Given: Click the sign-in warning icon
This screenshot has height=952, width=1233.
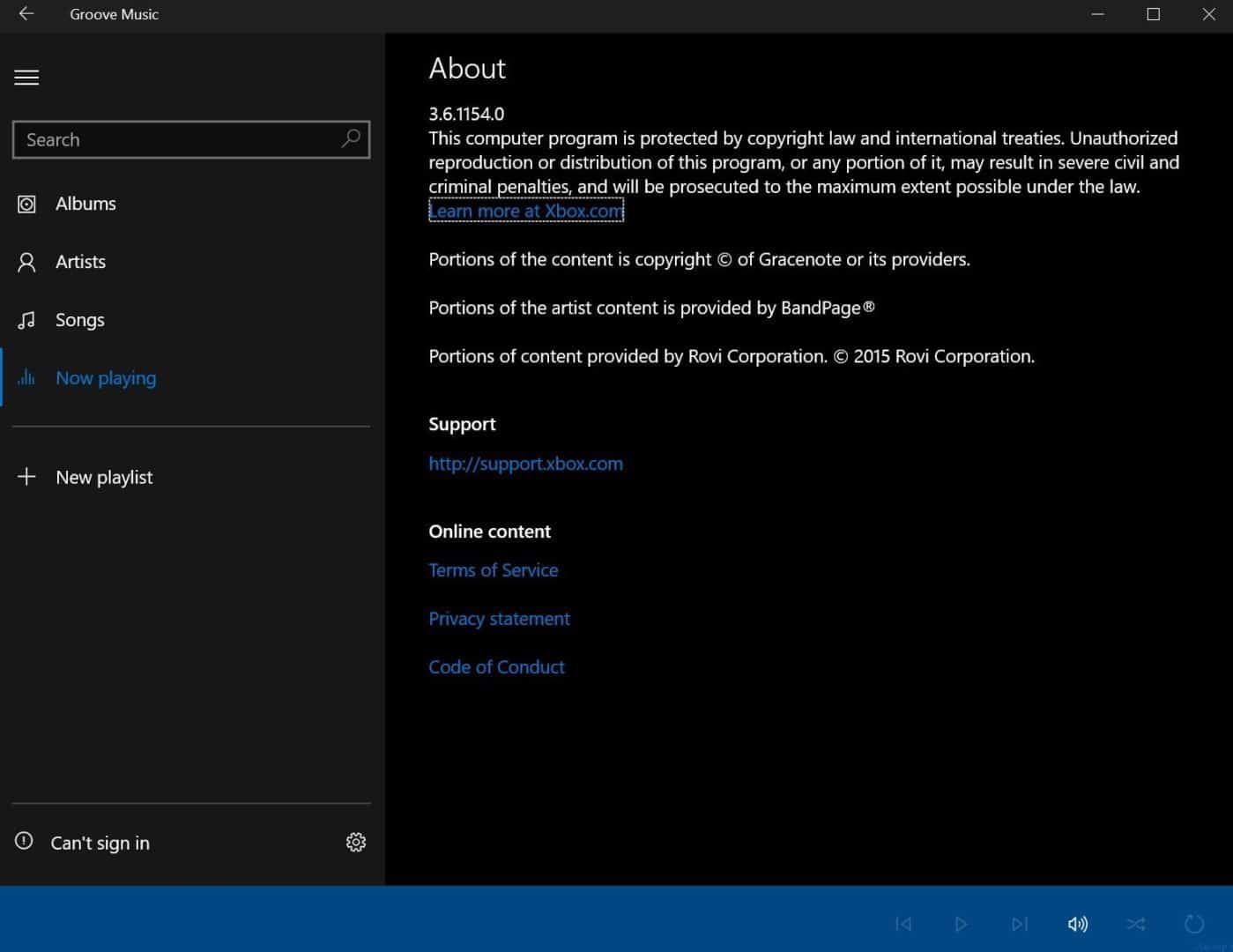Looking at the screenshot, I should pyautogui.click(x=24, y=841).
